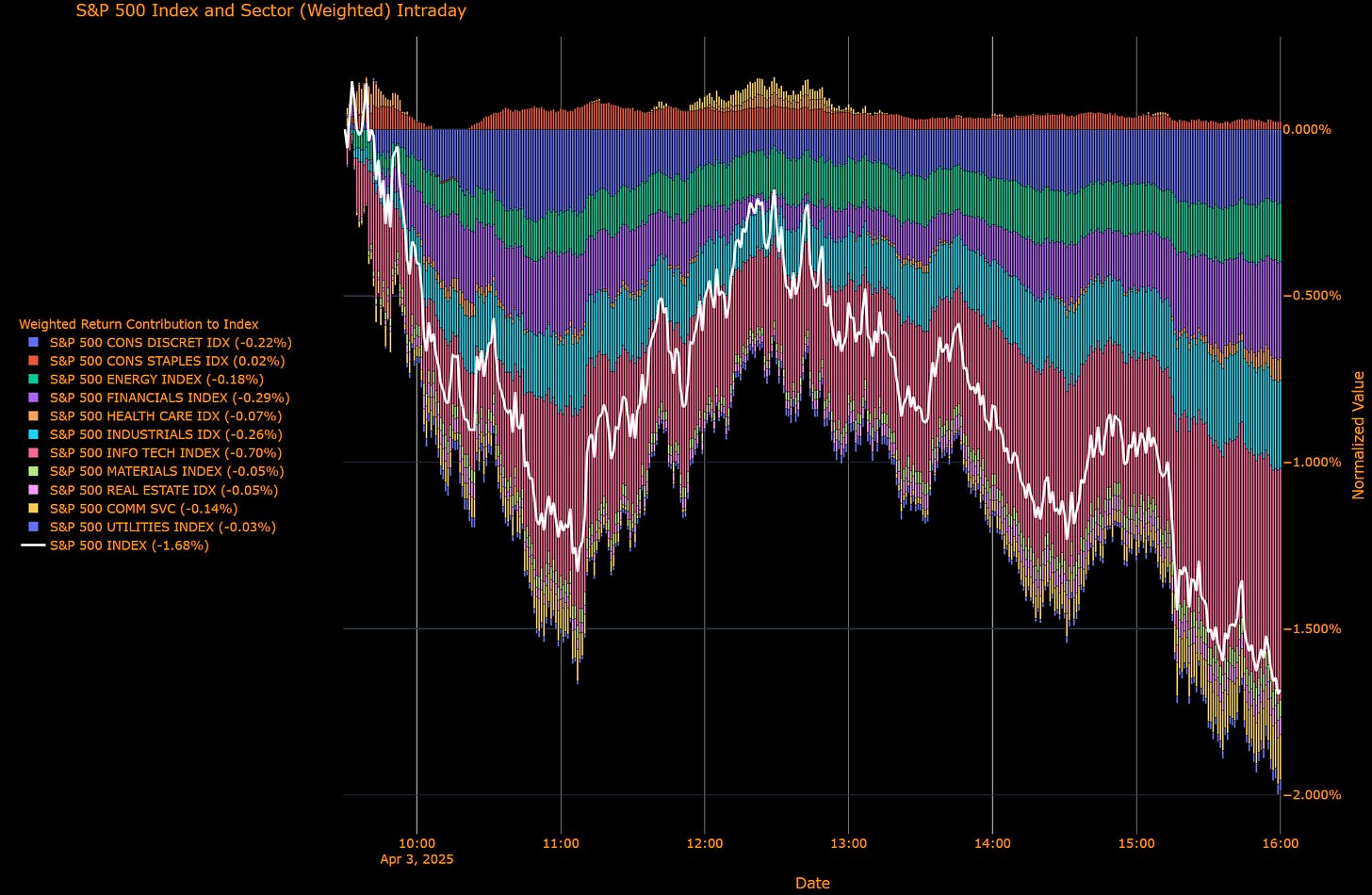The image size is (1372, 895).
Task: Click the cyan Industrials color swatch
Action: 34,434
